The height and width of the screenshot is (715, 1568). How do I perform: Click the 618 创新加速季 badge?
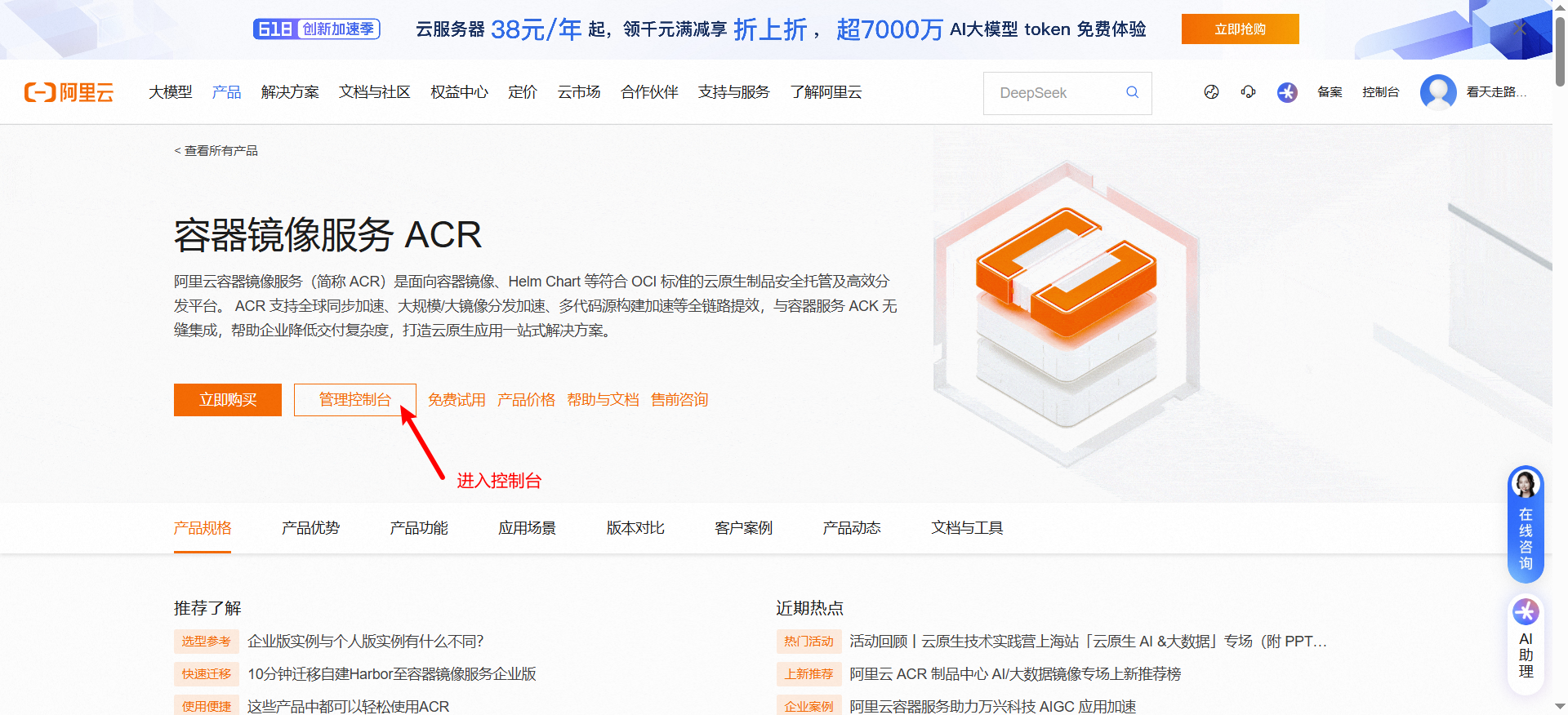point(317,29)
